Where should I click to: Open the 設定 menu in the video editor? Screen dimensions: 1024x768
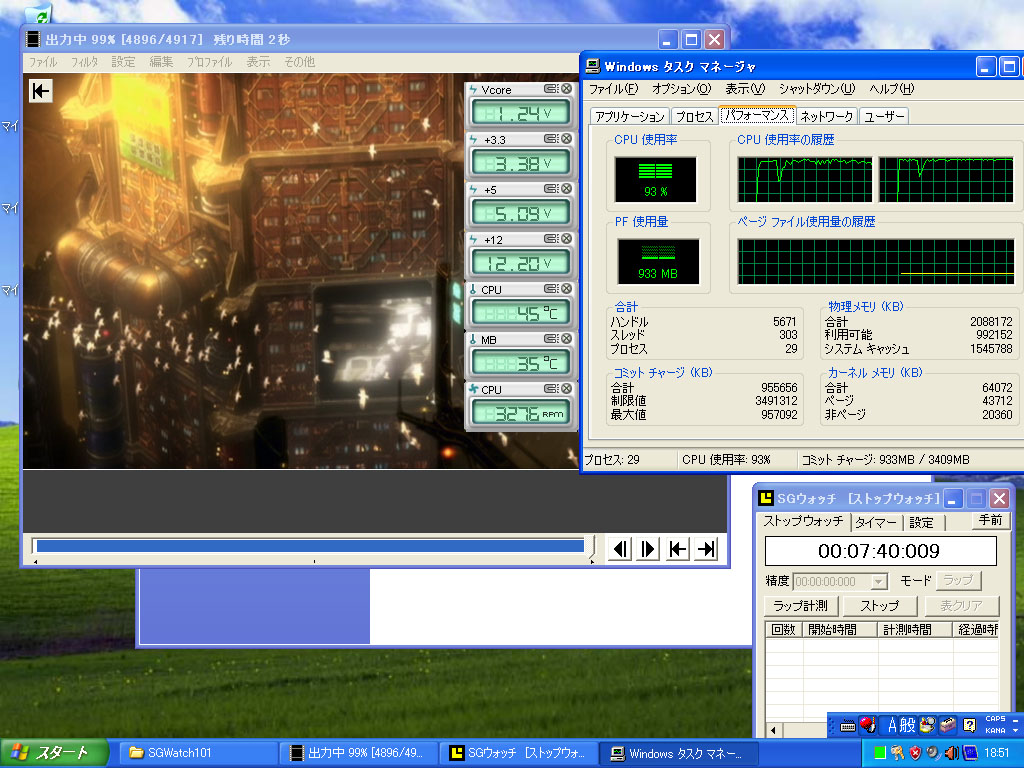click(123, 62)
